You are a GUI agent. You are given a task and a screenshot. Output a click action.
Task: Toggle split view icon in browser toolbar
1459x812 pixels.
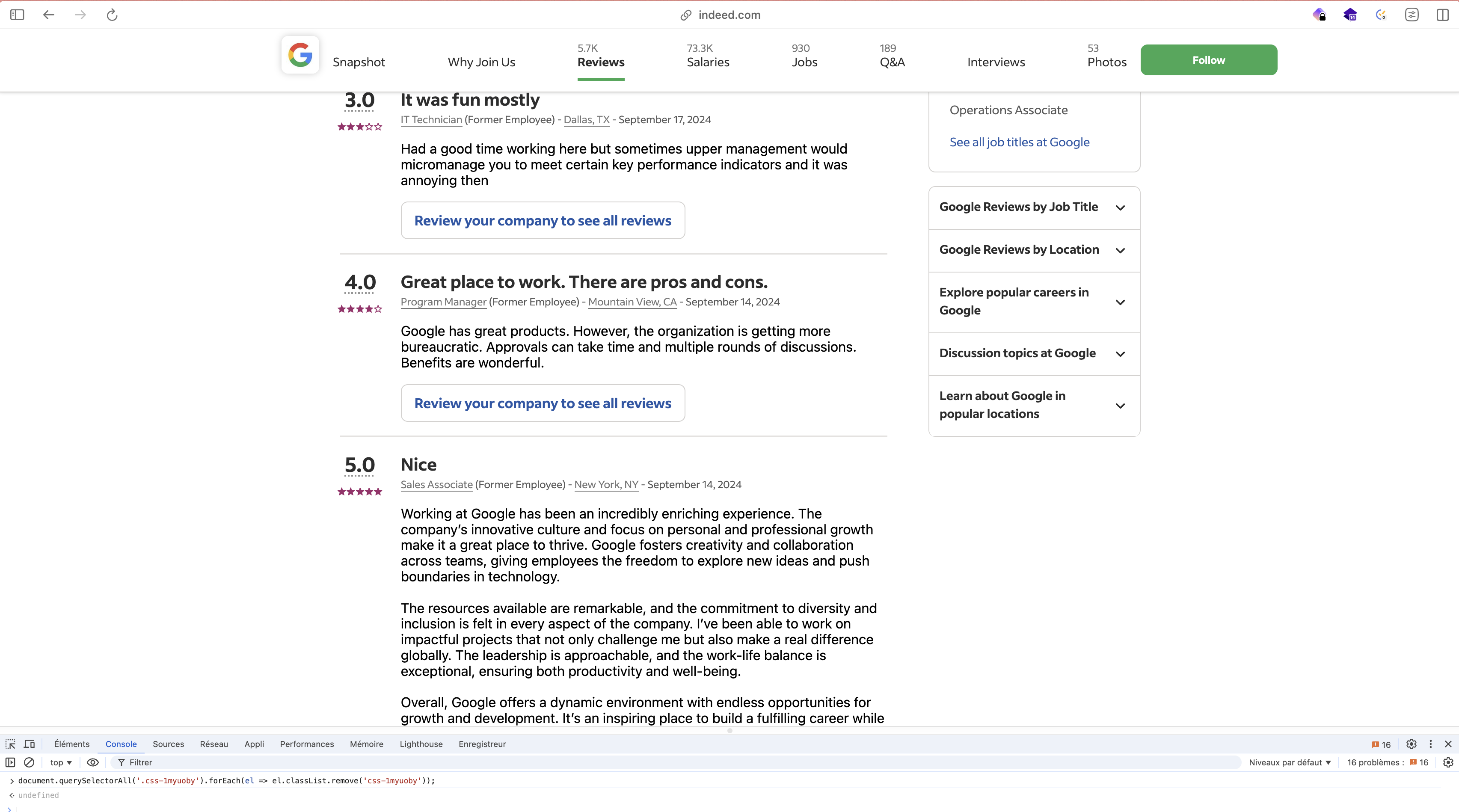(x=1443, y=15)
